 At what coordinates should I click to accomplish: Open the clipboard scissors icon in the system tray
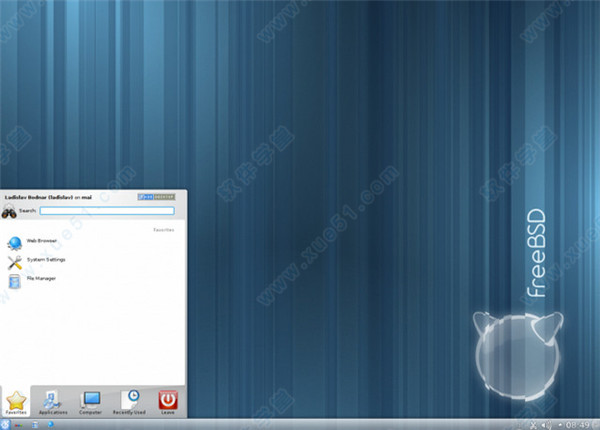534,425
